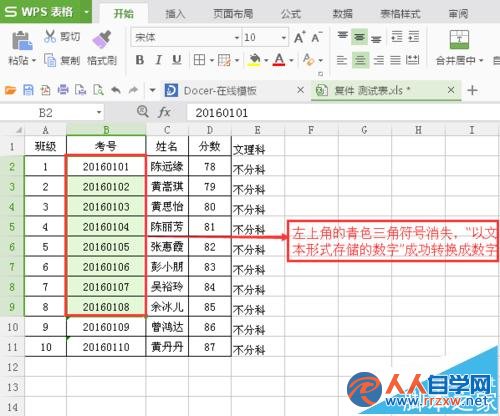Switch to the 公式 ribbon tab

click(x=291, y=14)
